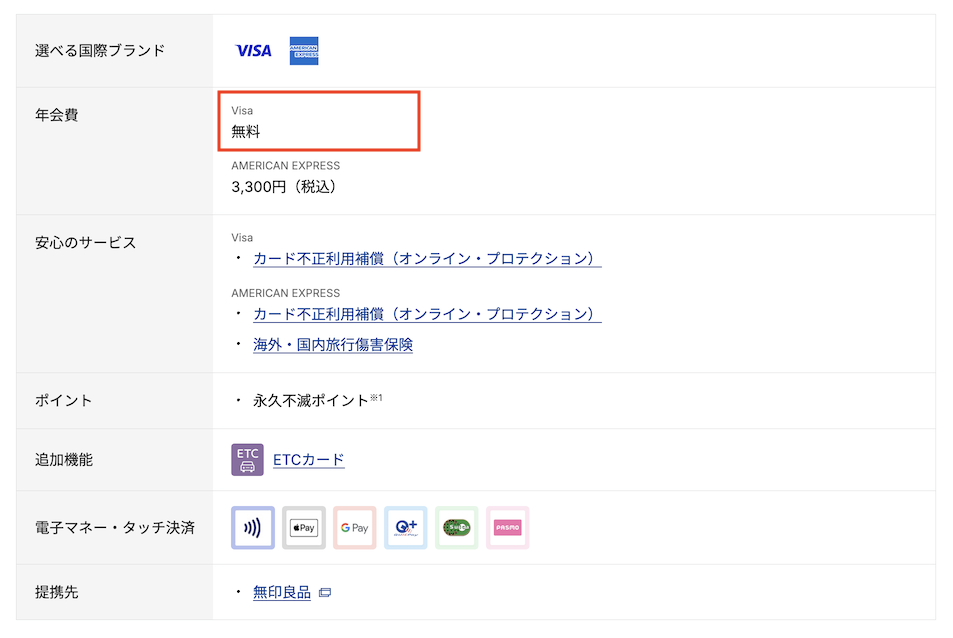Open the 無印良品 partner link
Screen dimensions: 953x638
point(282,592)
